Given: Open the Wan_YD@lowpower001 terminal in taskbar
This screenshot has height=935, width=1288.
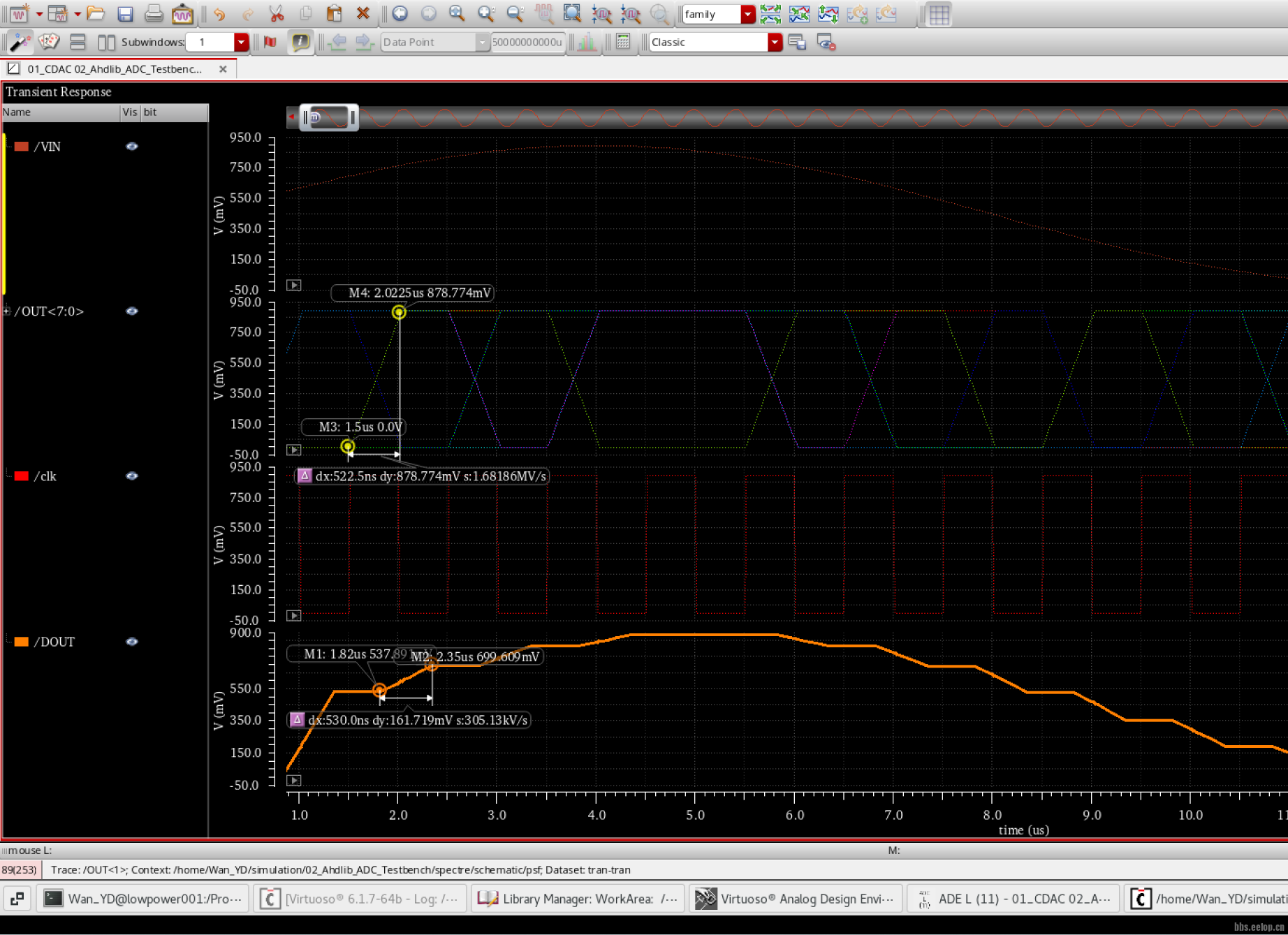Looking at the screenshot, I should click(142, 898).
